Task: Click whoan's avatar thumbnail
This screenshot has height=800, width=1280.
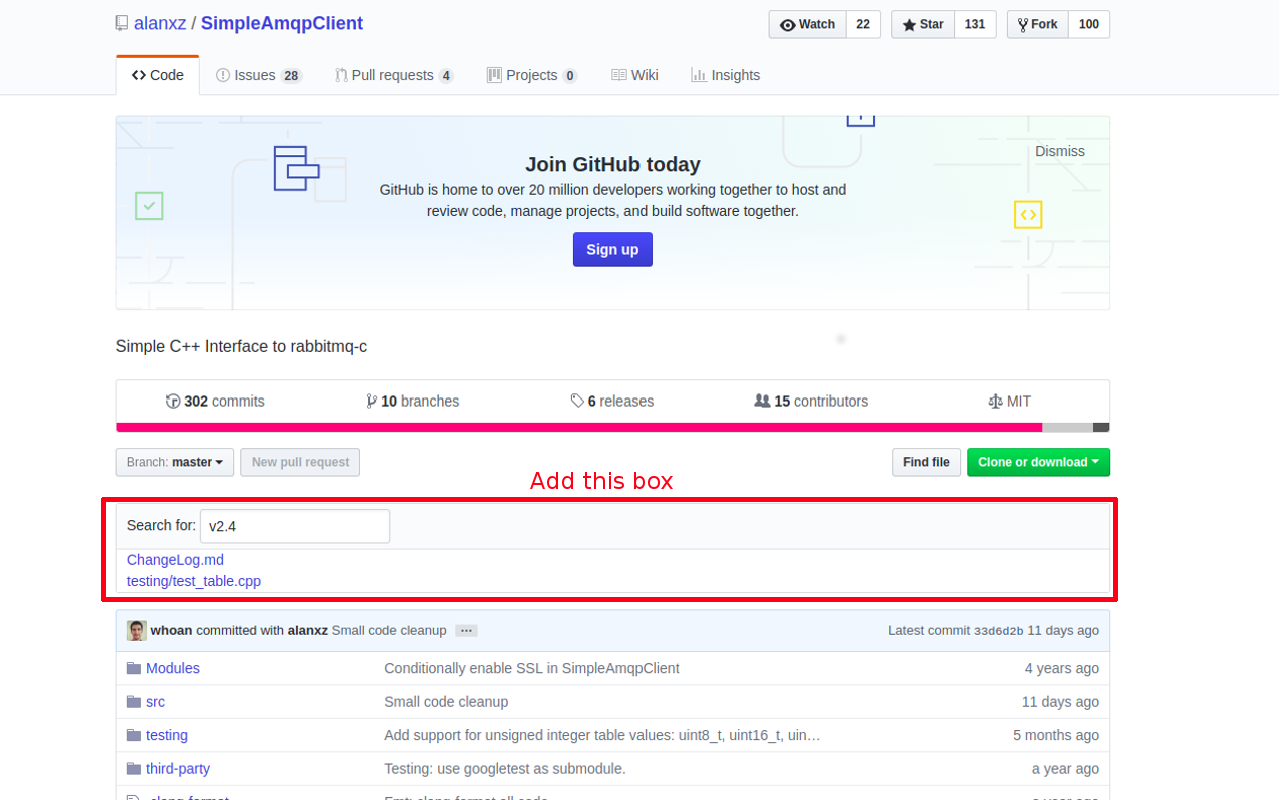Action: coord(136,630)
